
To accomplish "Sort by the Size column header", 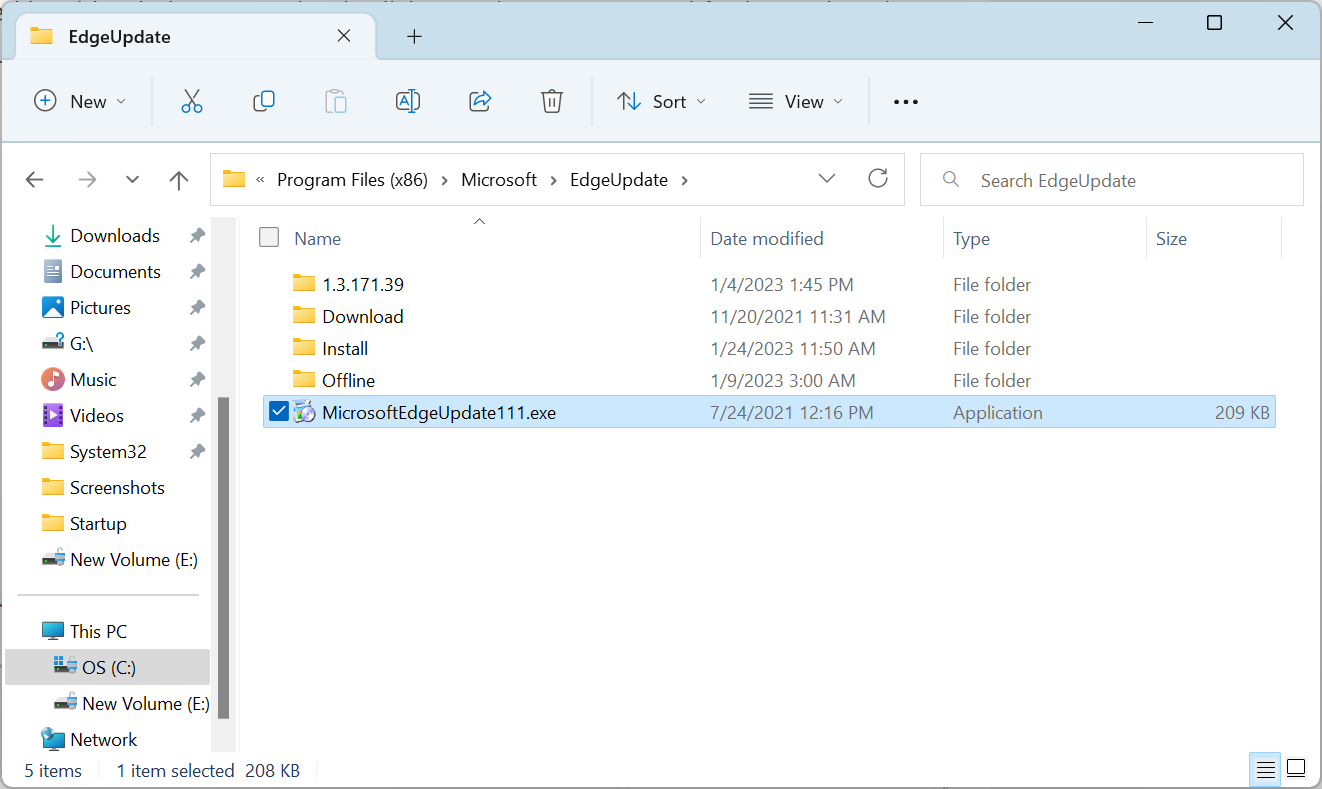I will click(x=1171, y=238).
